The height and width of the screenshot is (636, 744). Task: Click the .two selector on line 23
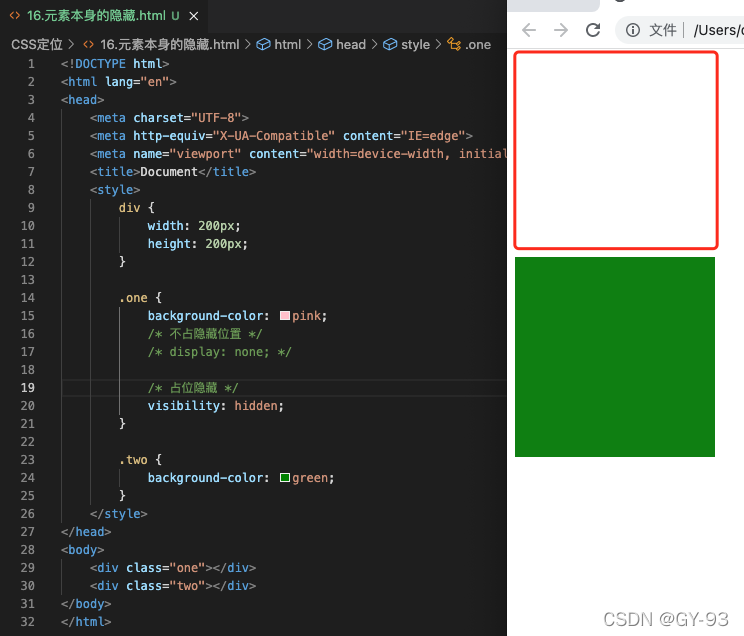[x=133, y=459]
